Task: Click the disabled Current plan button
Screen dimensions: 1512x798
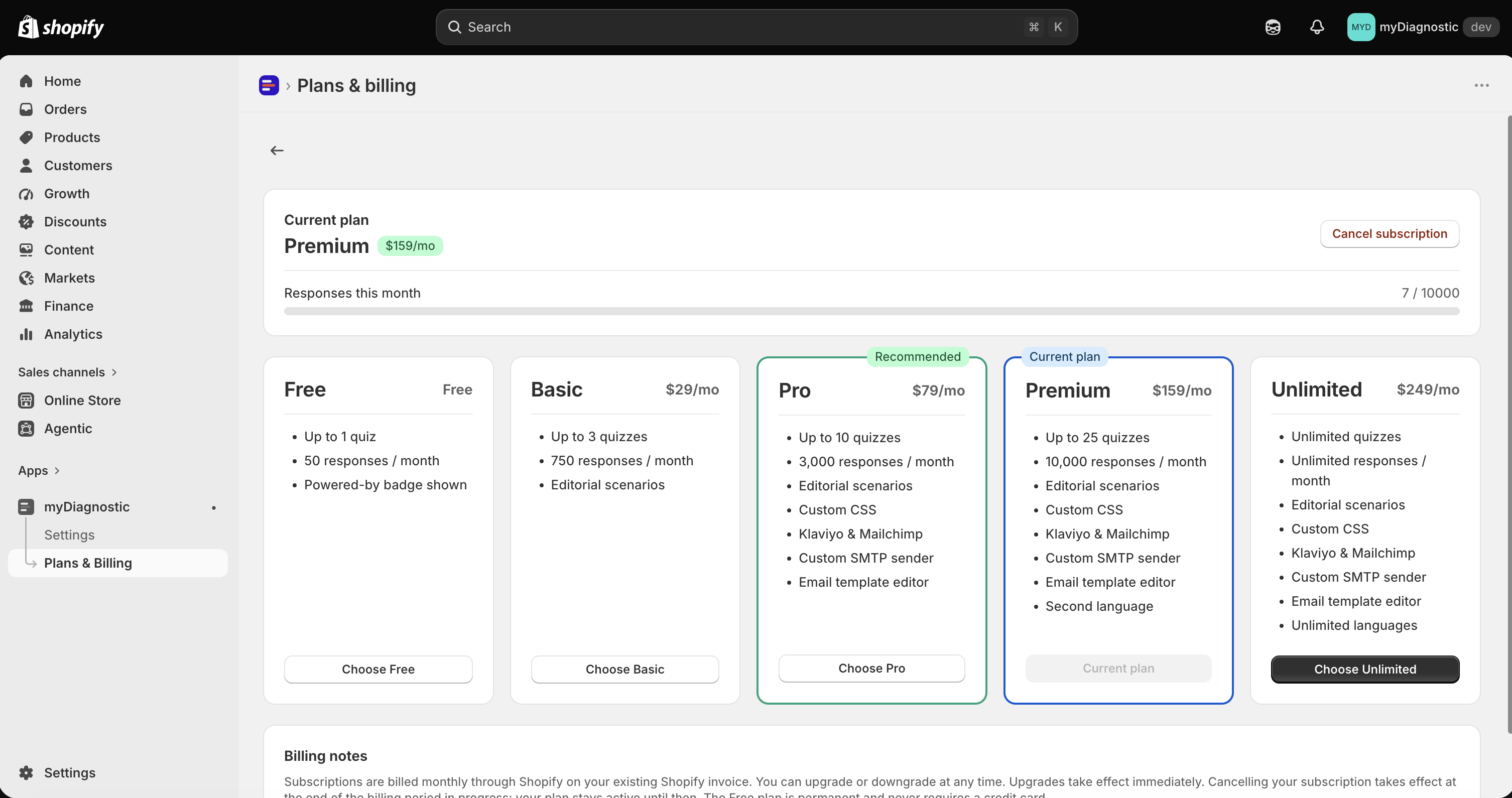Action: (1118, 669)
